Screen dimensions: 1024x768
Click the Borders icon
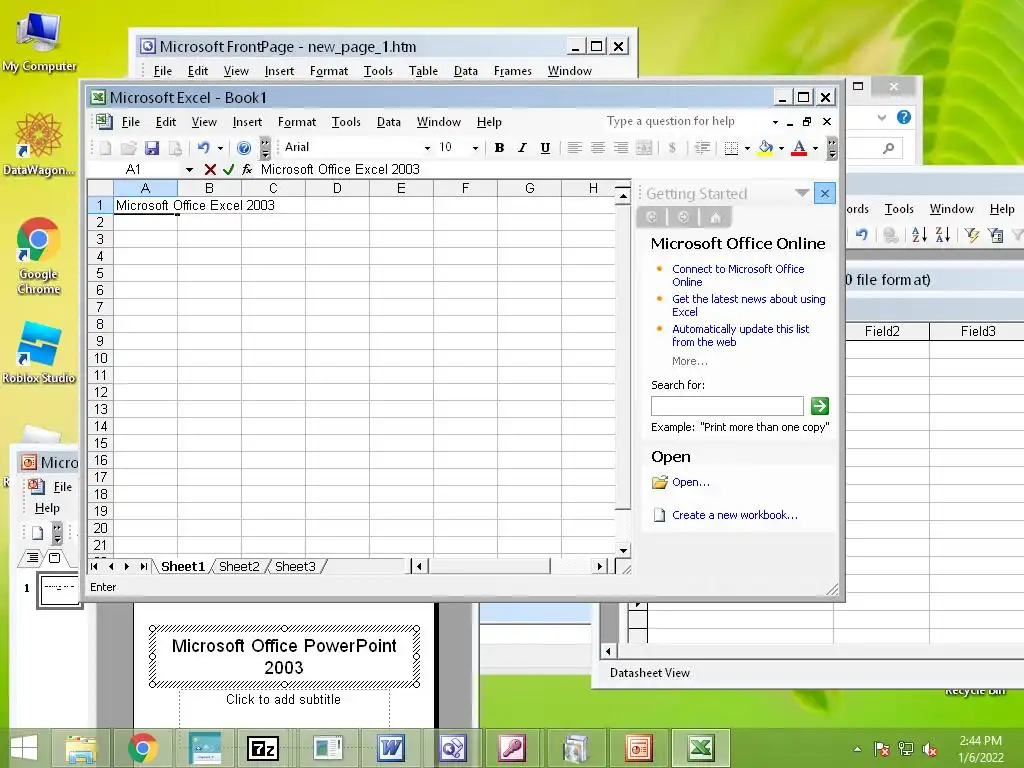pos(731,148)
